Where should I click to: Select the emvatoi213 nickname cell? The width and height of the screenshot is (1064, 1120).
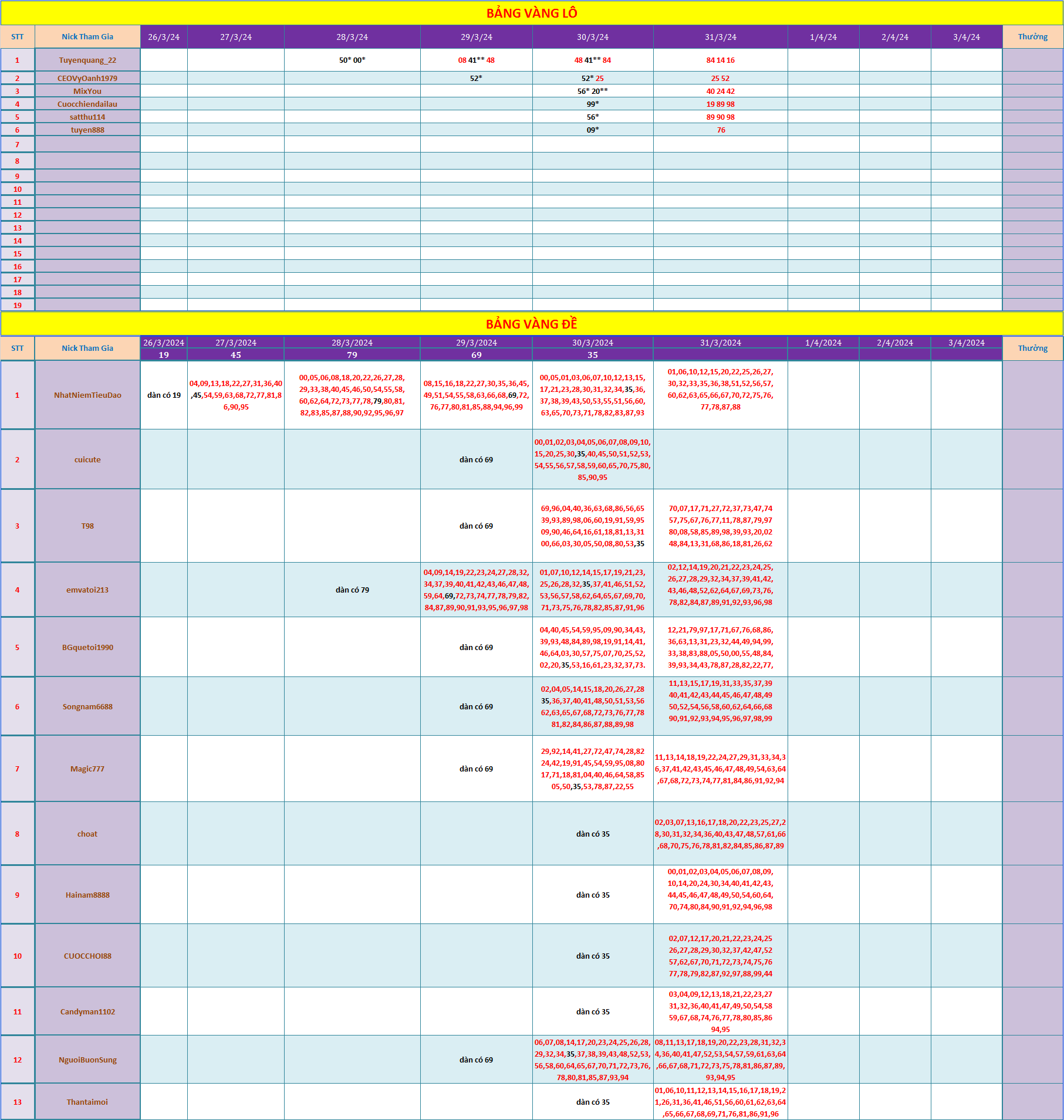87,590
